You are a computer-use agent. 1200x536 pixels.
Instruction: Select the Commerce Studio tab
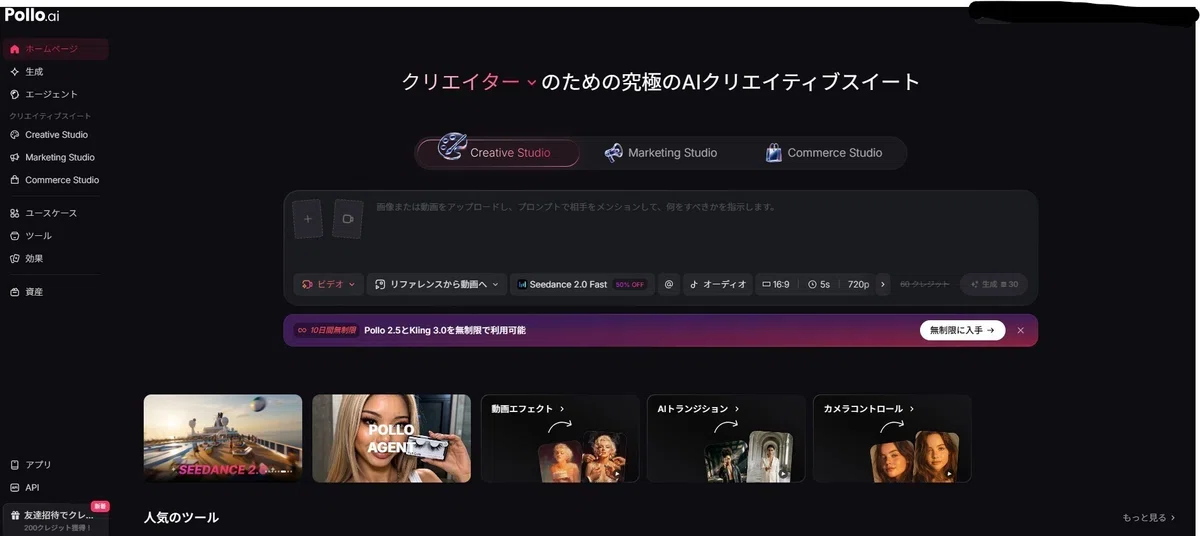tap(824, 153)
